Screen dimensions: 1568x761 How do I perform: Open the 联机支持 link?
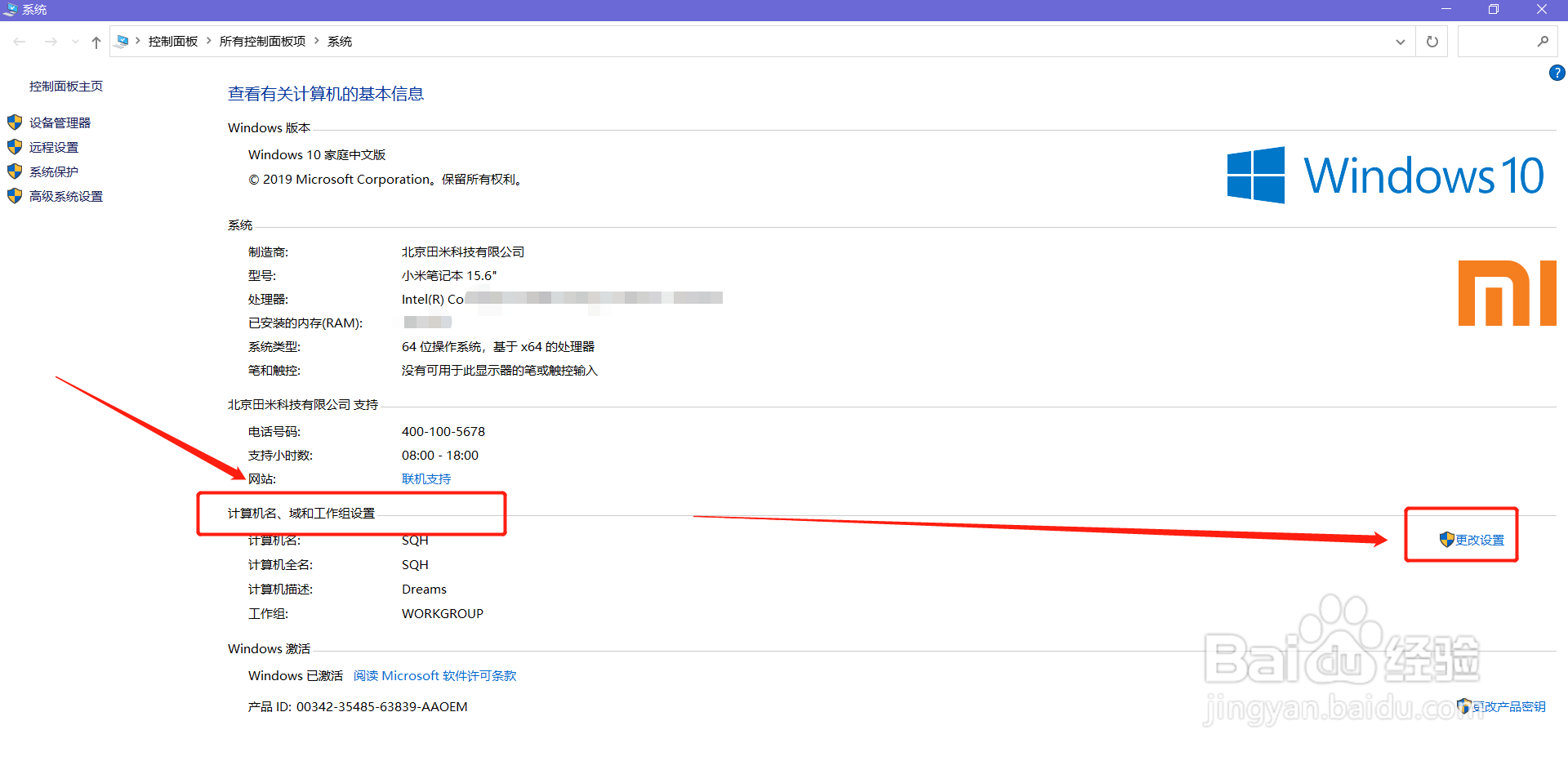point(425,478)
